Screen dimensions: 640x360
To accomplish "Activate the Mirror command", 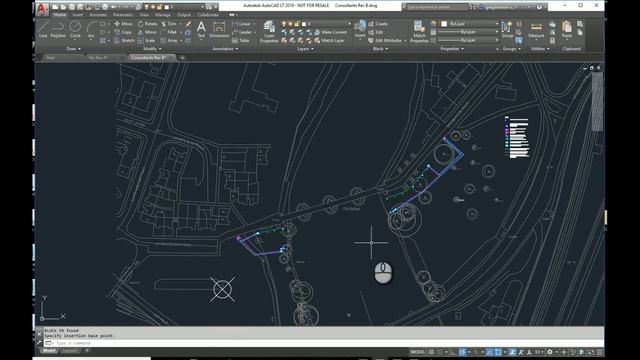I will 147,32.
